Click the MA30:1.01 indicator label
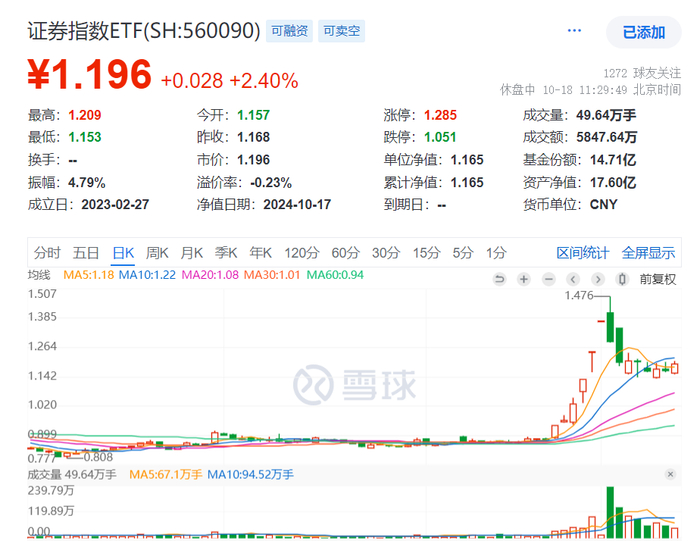The image size is (700, 541). tap(272, 275)
